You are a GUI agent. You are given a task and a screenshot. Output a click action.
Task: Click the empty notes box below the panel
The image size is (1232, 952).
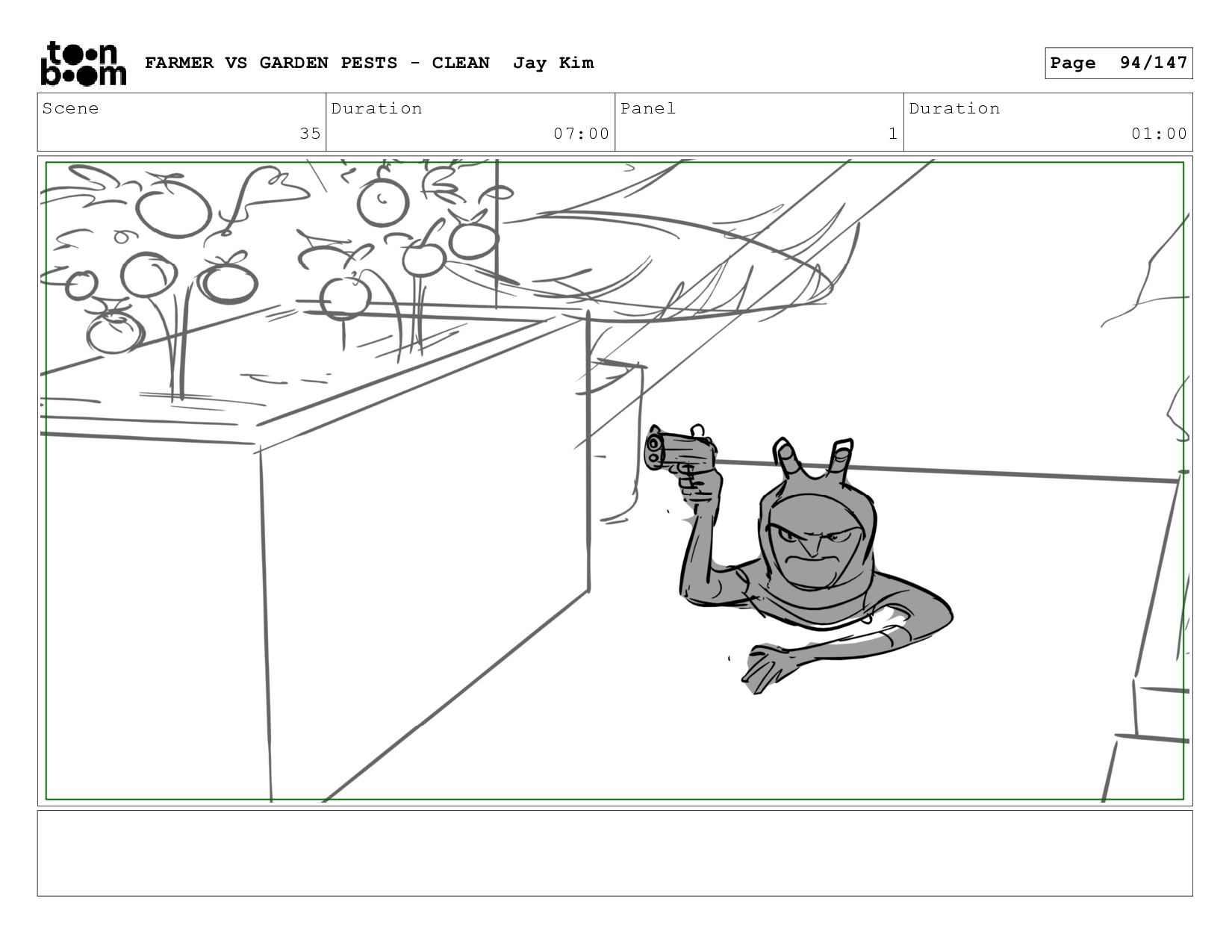(615, 853)
